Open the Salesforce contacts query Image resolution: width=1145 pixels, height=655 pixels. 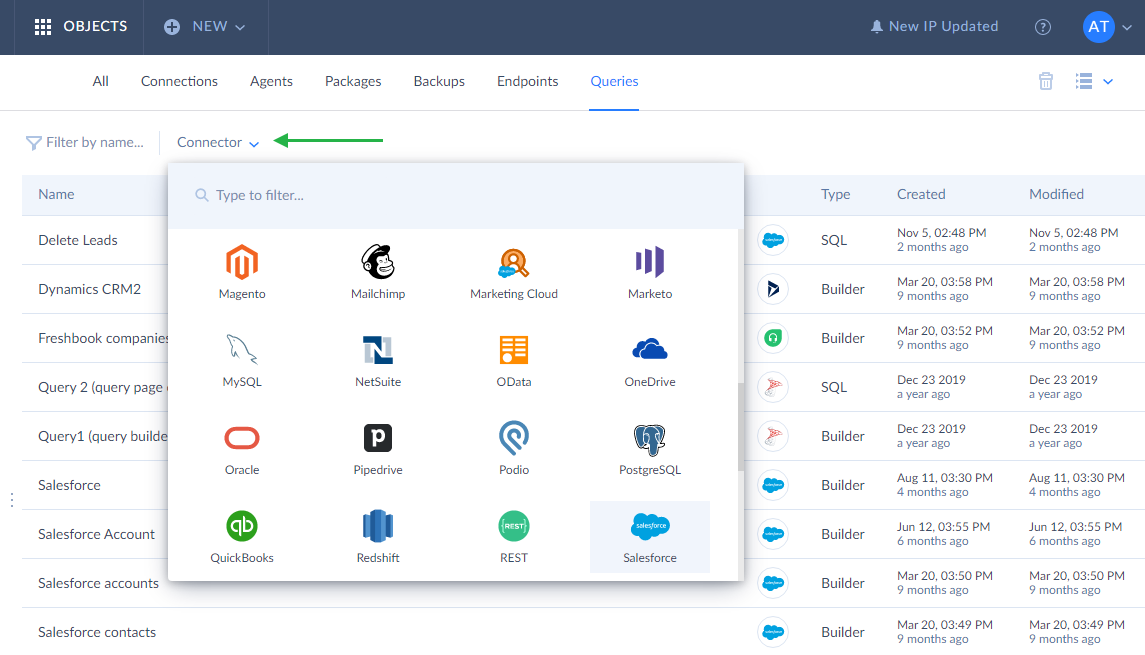pyautogui.click(x=97, y=632)
